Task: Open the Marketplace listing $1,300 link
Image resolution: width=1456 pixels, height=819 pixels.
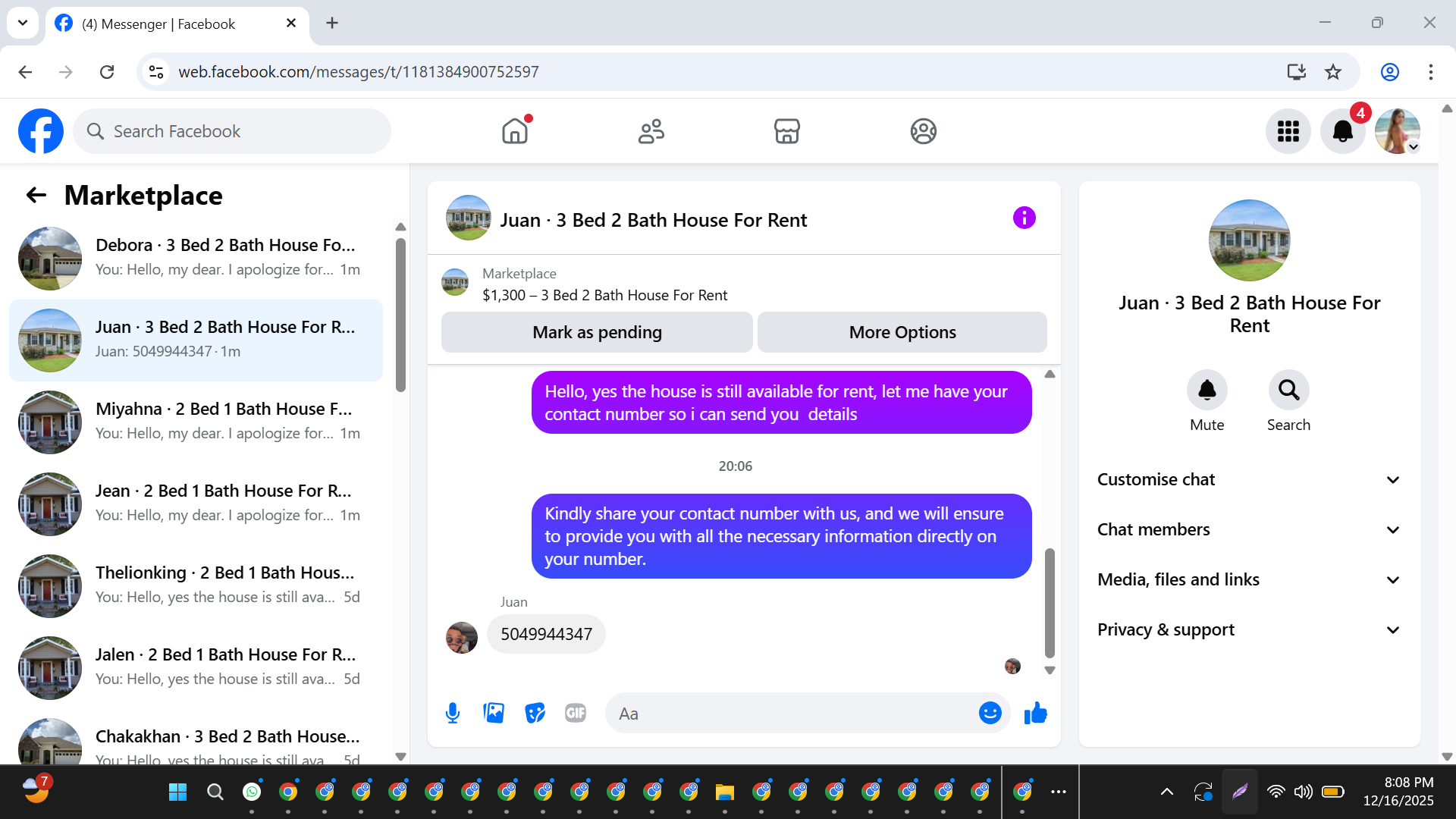Action: click(x=604, y=295)
